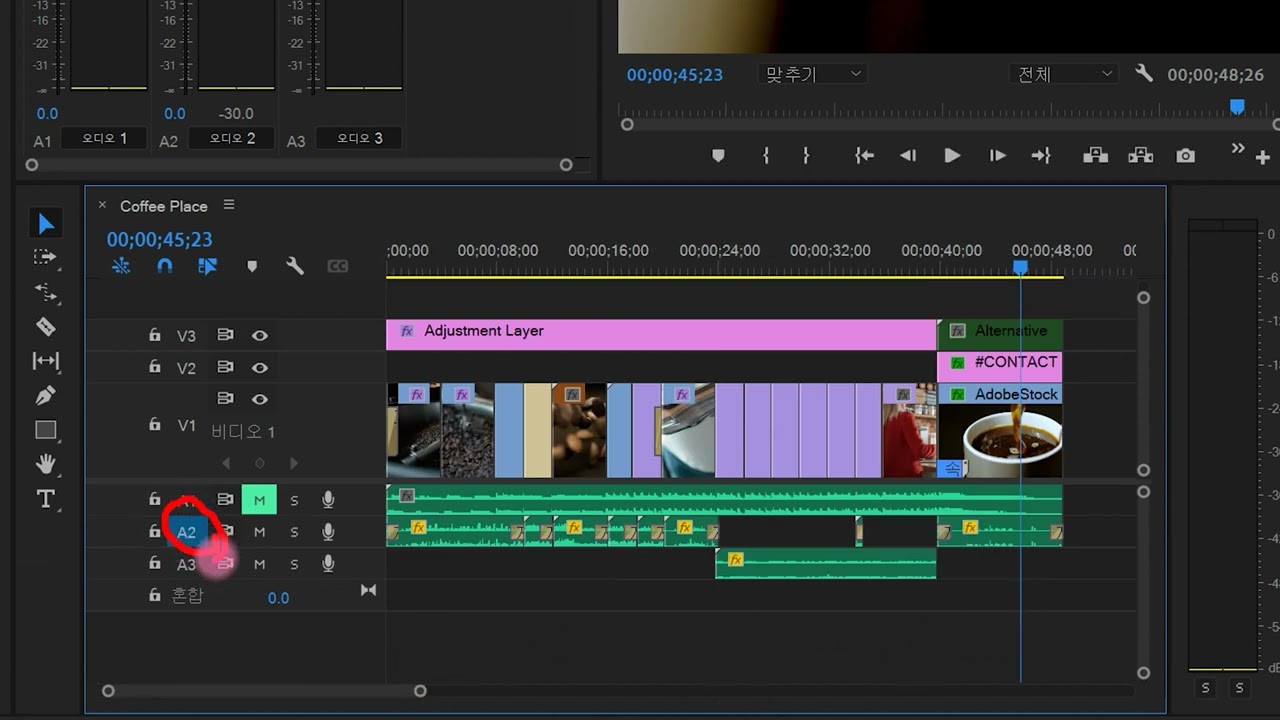
Task: Click the Snap magnet icon in timeline
Action: click(165, 266)
